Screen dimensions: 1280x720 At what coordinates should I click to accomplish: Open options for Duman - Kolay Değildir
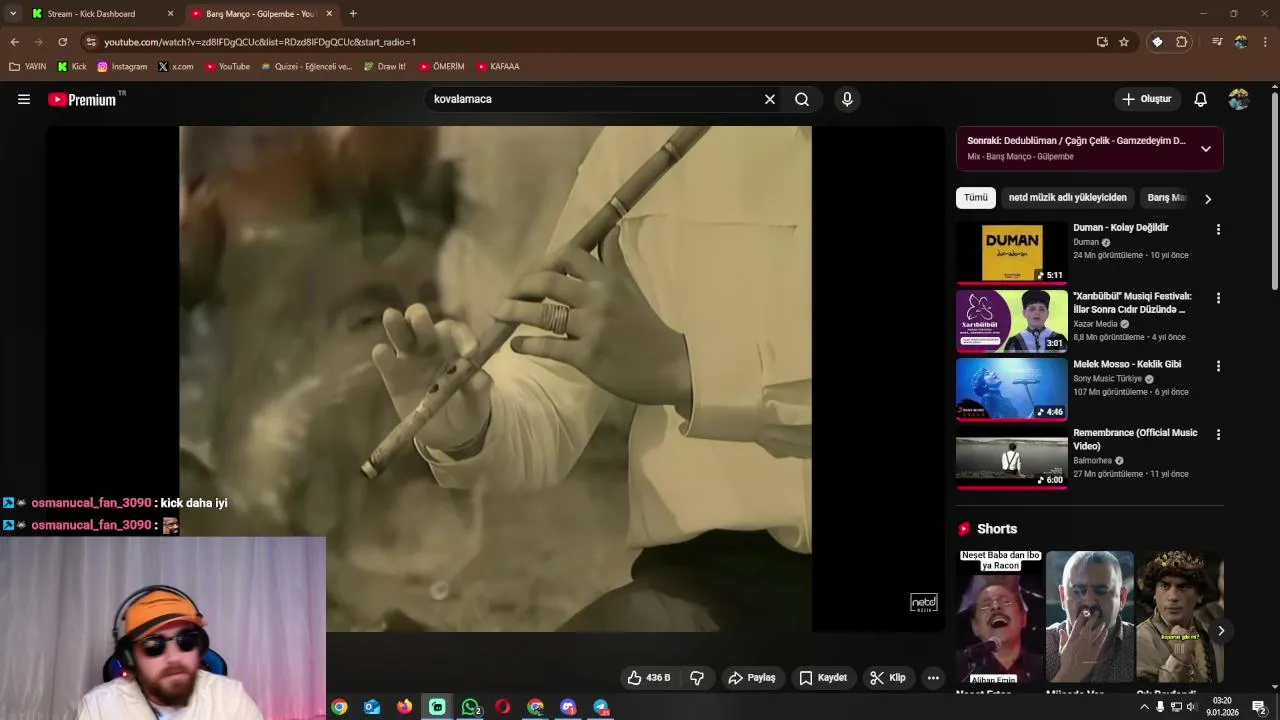(x=1218, y=230)
